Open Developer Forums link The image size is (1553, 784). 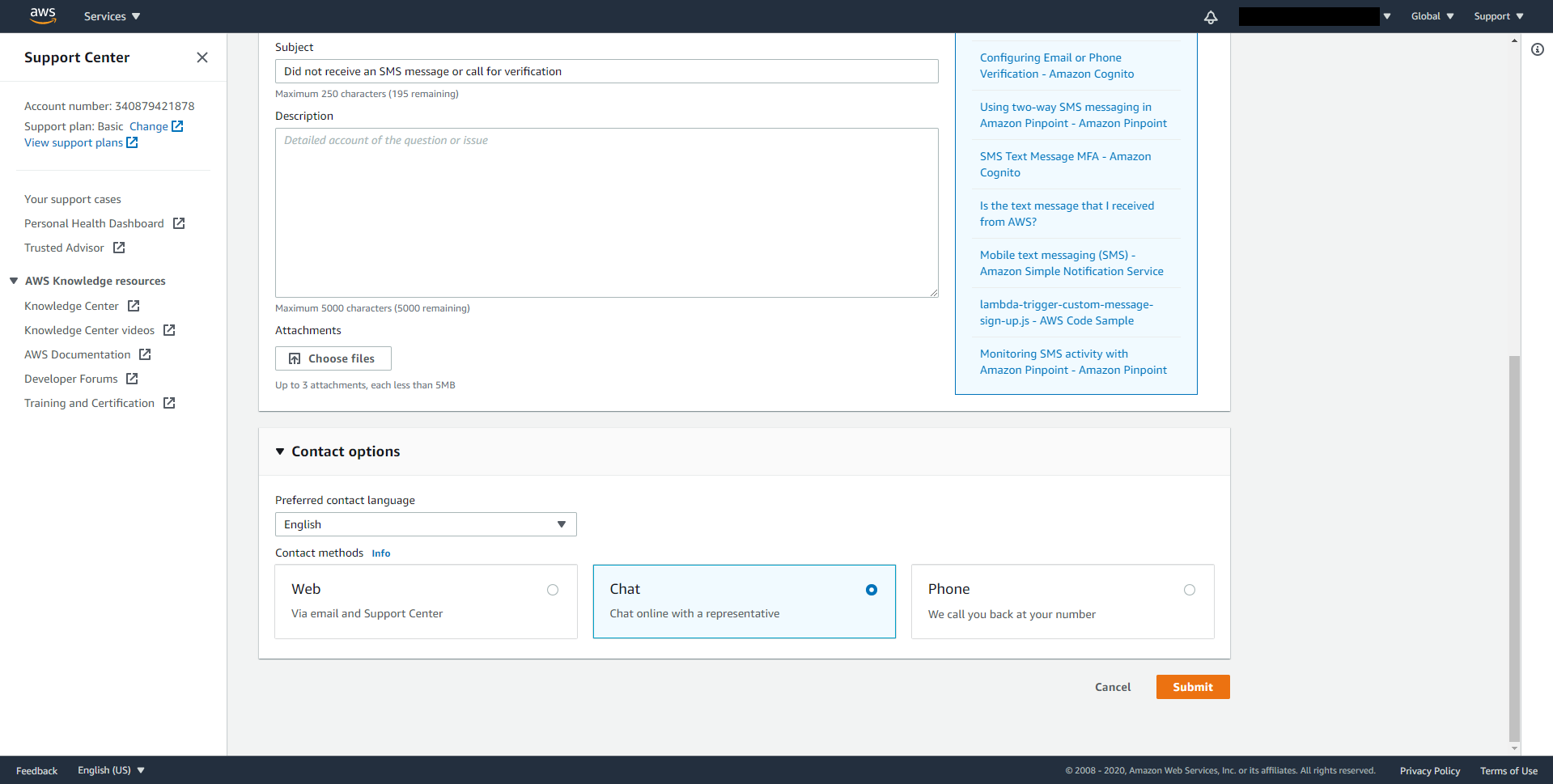coord(71,379)
